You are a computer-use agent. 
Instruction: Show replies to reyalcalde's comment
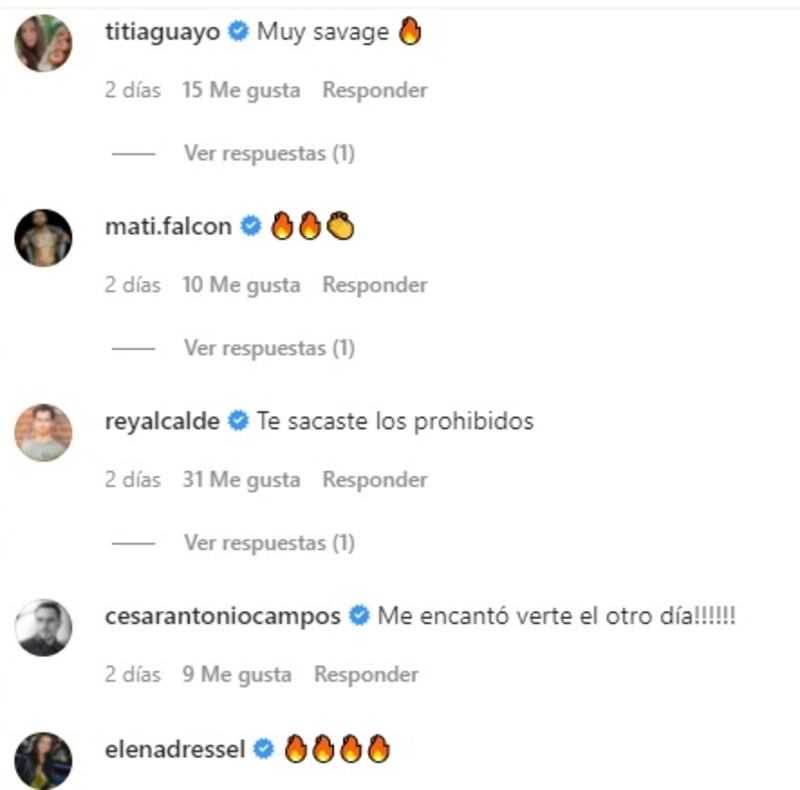pyautogui.click(x=269, y=543)
